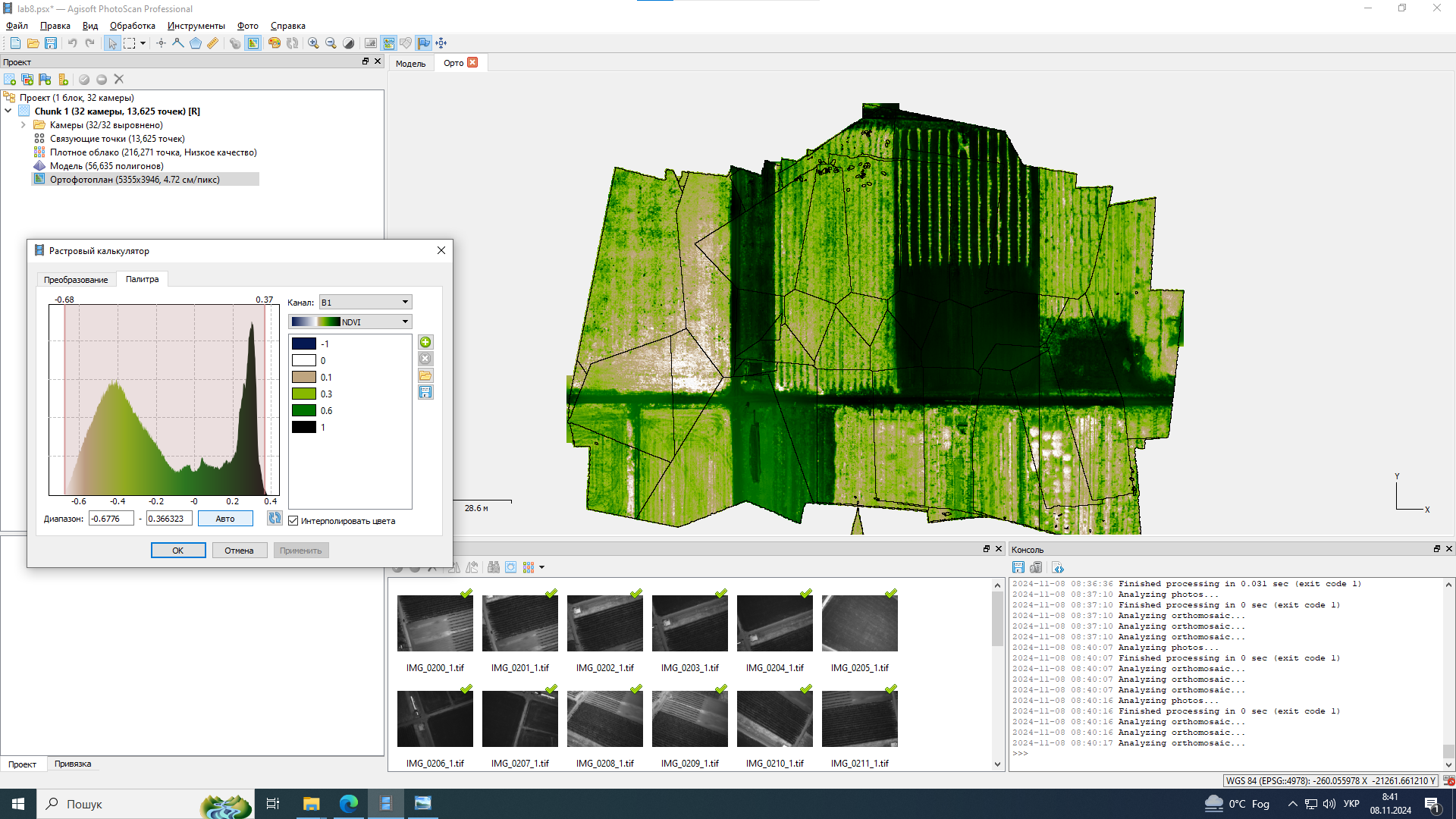The width and height of the screenshot is (1456, 819).
Task: Open the raster calculator palette icon
Action: [275, 43]
